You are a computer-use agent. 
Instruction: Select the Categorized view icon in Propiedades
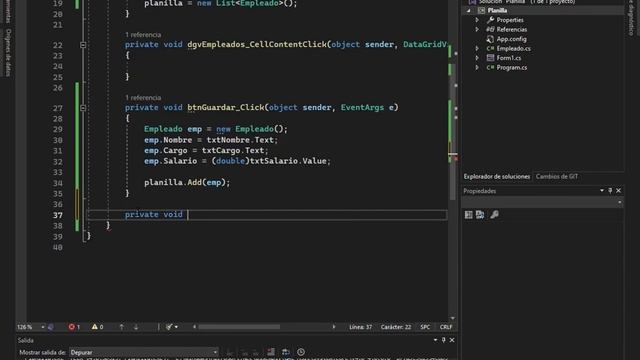pos(469,215)
